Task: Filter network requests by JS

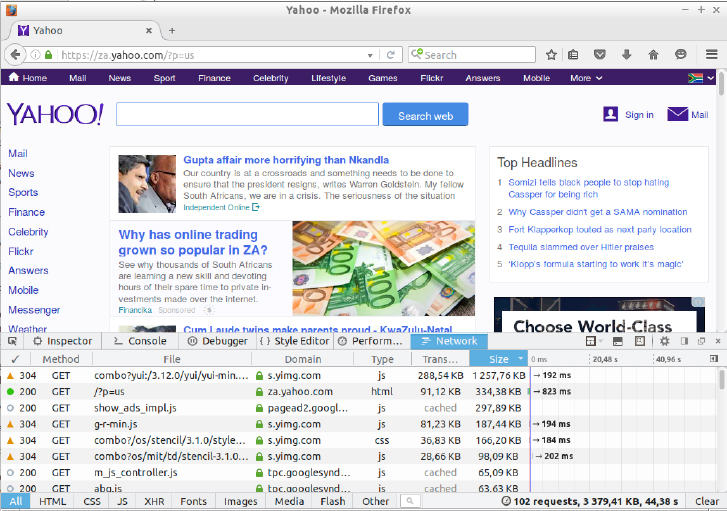Action: click(x=122, y=501)
